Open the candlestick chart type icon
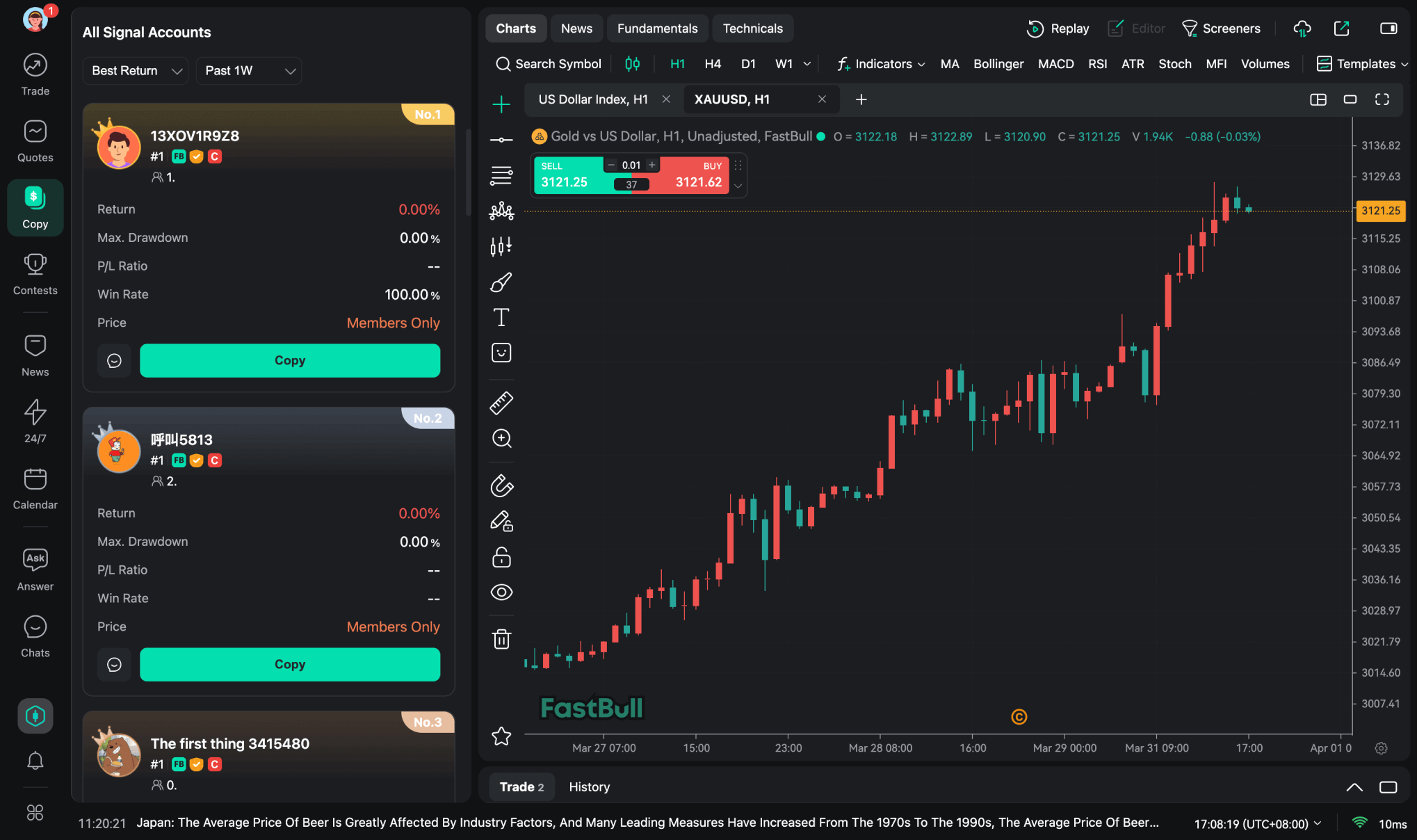This screenshot has height=840, width=1417. tap(632, 64)
